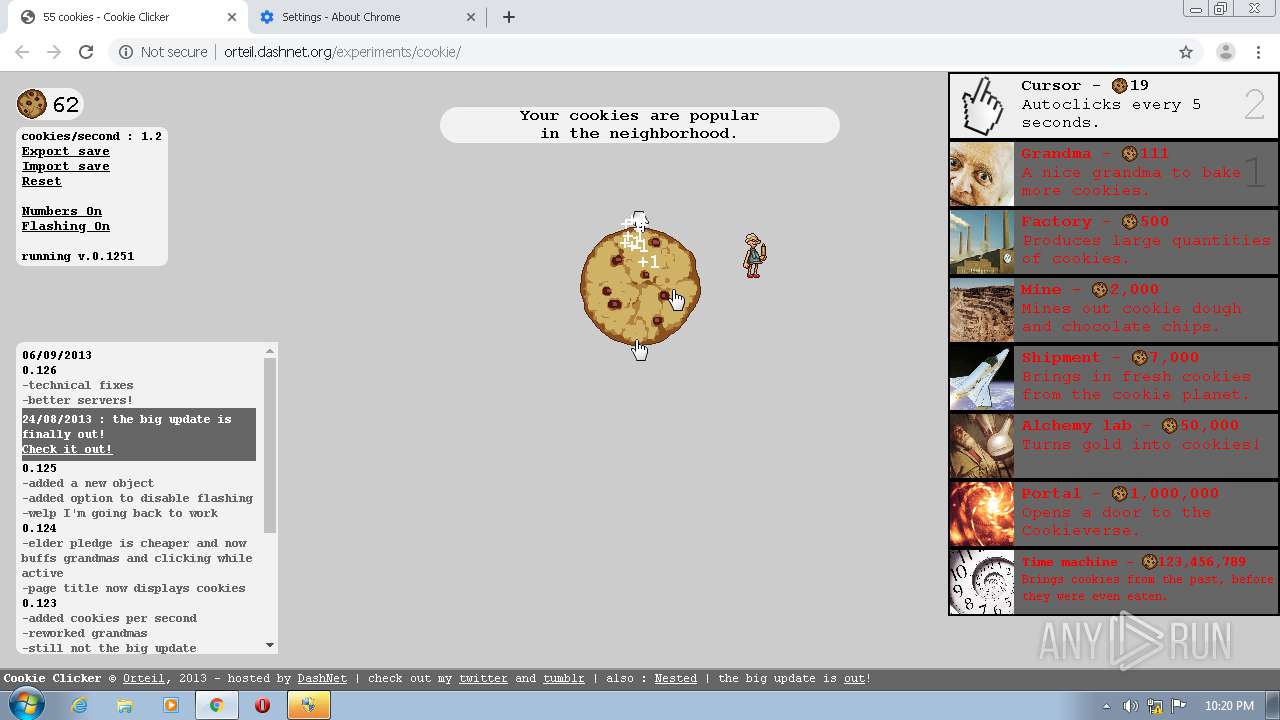Image resolution: width=1280 pixels, height=720 pixels.
Task: Switch to the Settings - About Chrome tab
Action: point(365,17)
